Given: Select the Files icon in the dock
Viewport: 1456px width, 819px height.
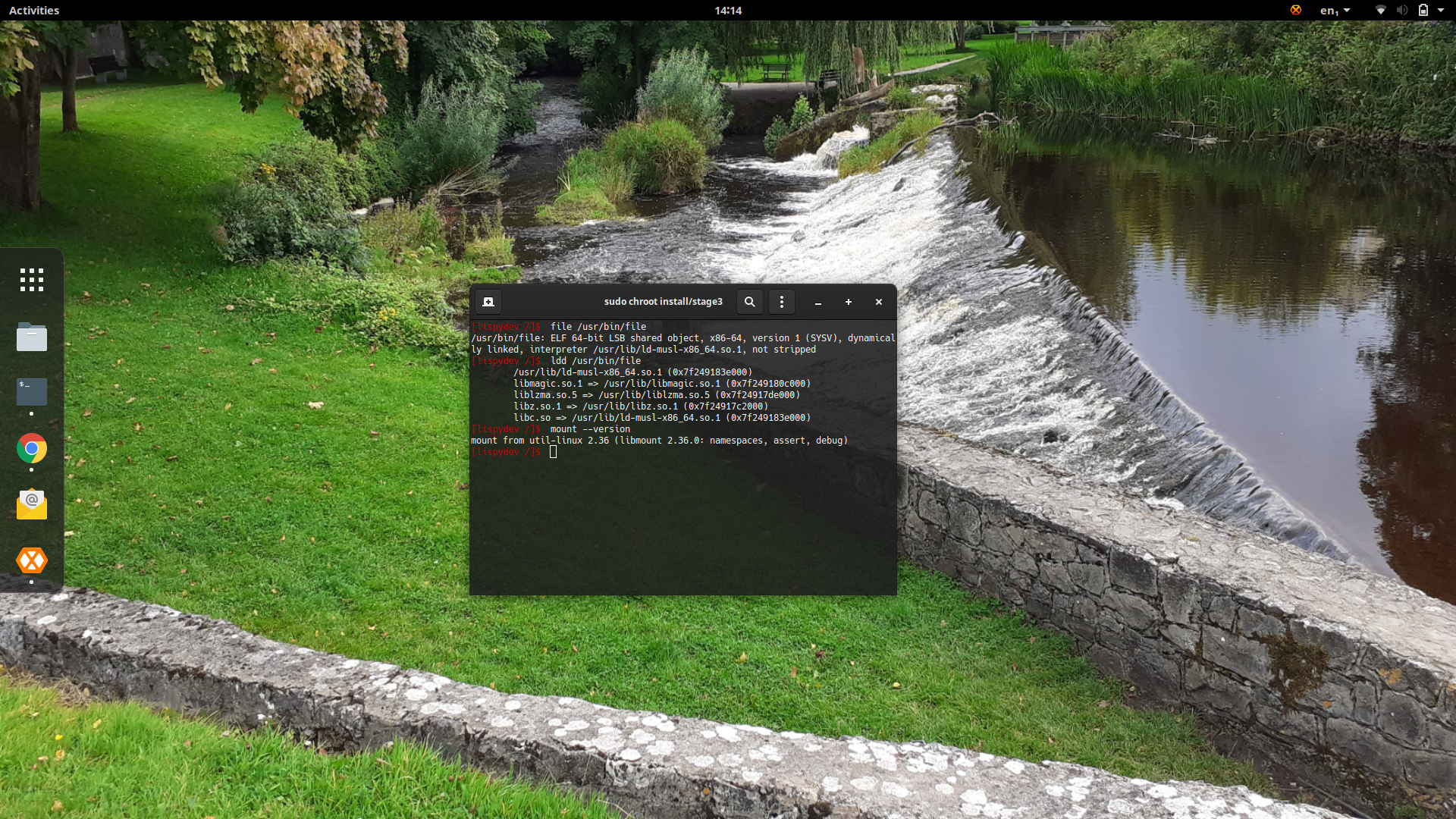Looking at the screenshot, I should (x=31, y=337).
